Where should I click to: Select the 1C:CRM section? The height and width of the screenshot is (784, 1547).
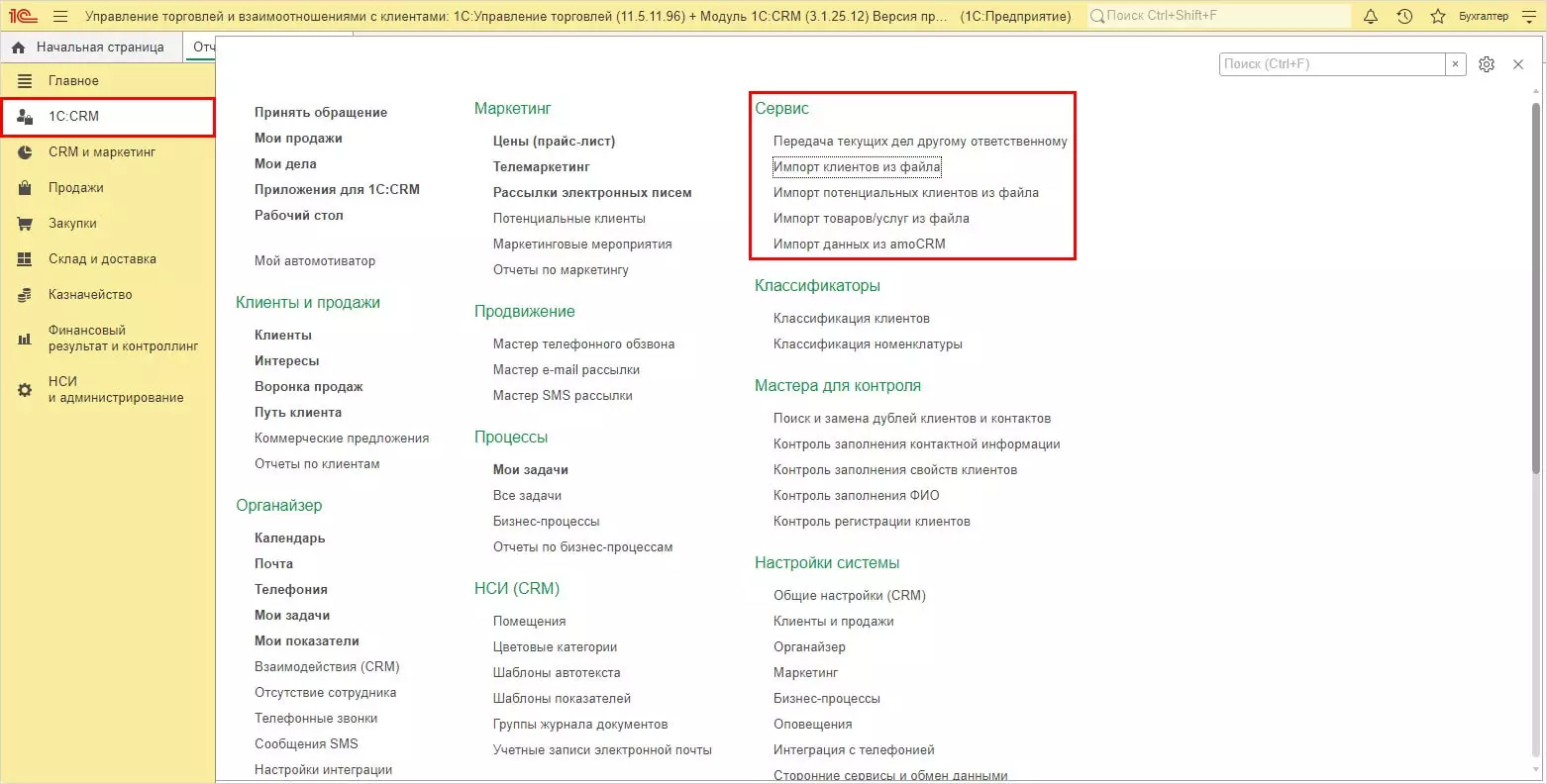click(107, 117)
